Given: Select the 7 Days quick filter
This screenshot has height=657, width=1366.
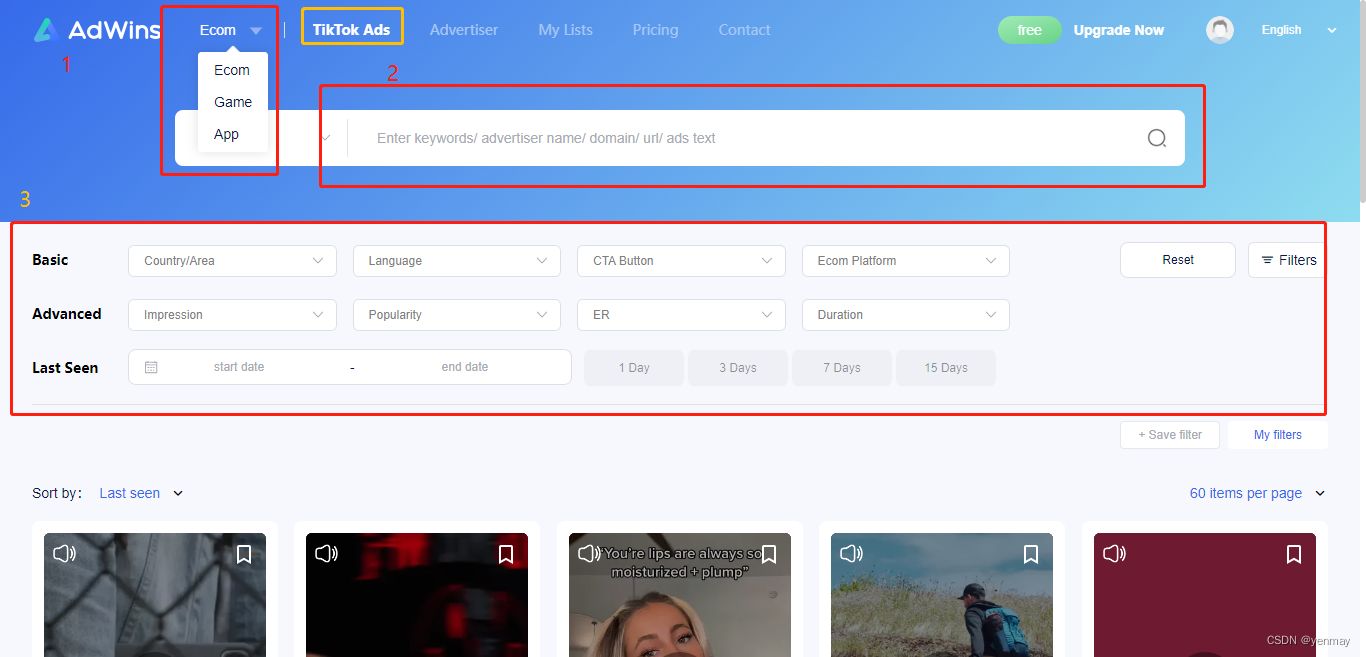Looking at the screenshot, I should tap(842, 368).
